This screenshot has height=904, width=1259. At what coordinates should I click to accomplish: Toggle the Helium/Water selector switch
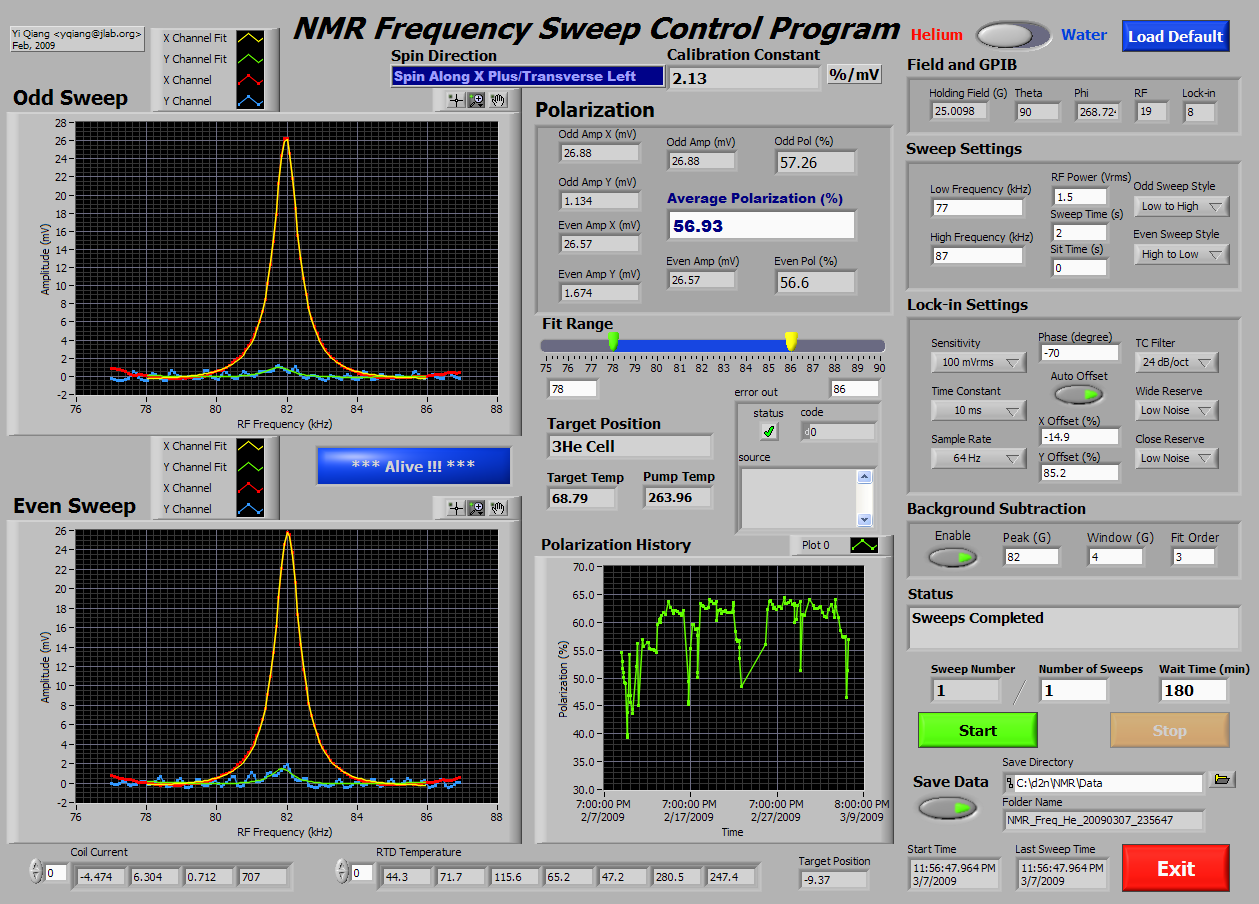1014,36
